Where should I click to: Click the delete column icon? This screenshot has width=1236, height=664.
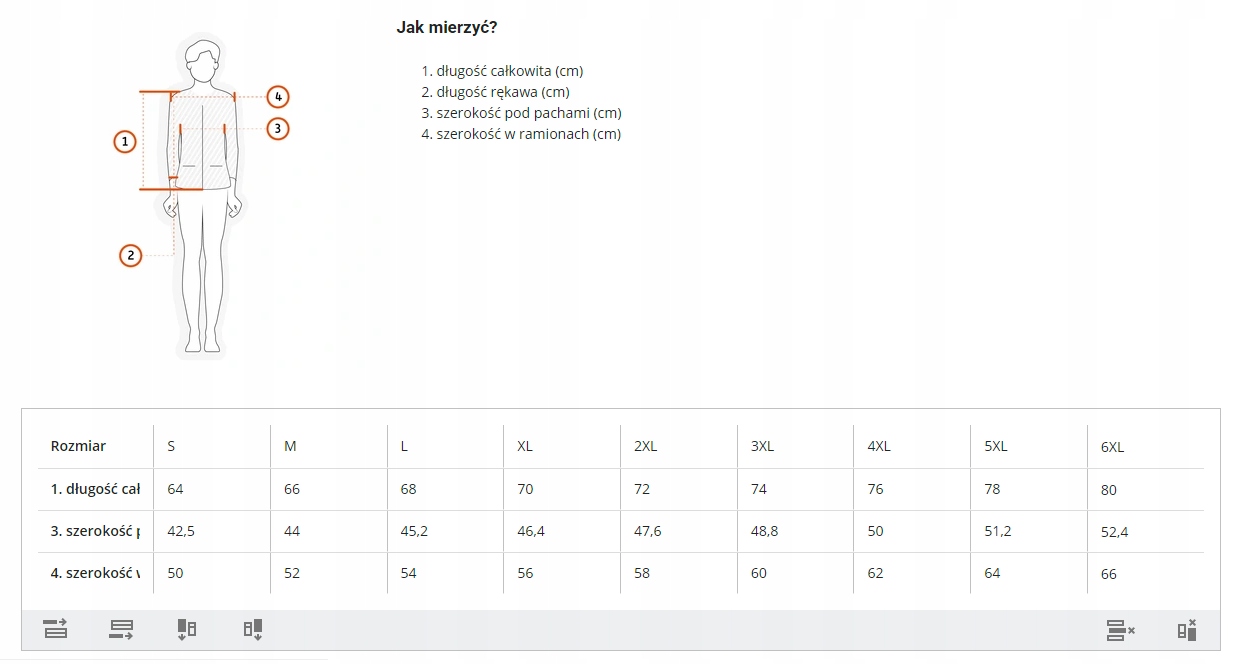[x=1187, y=630]
